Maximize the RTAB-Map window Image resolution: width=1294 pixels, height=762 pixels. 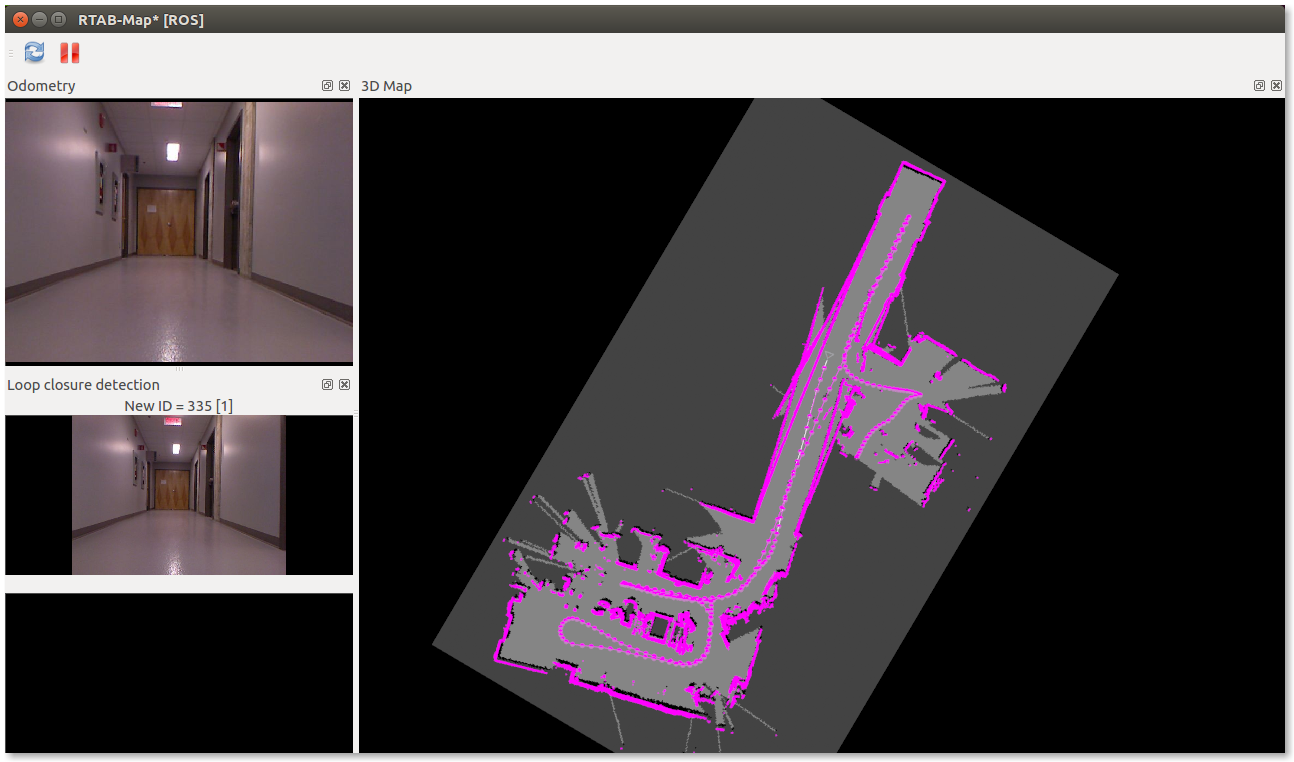point(58,19)
